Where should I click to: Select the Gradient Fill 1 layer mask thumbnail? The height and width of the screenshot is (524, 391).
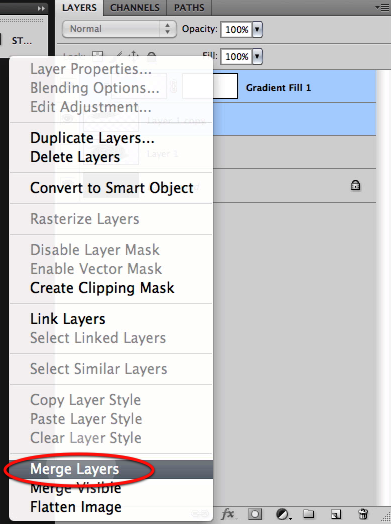(x=210, y=86)
